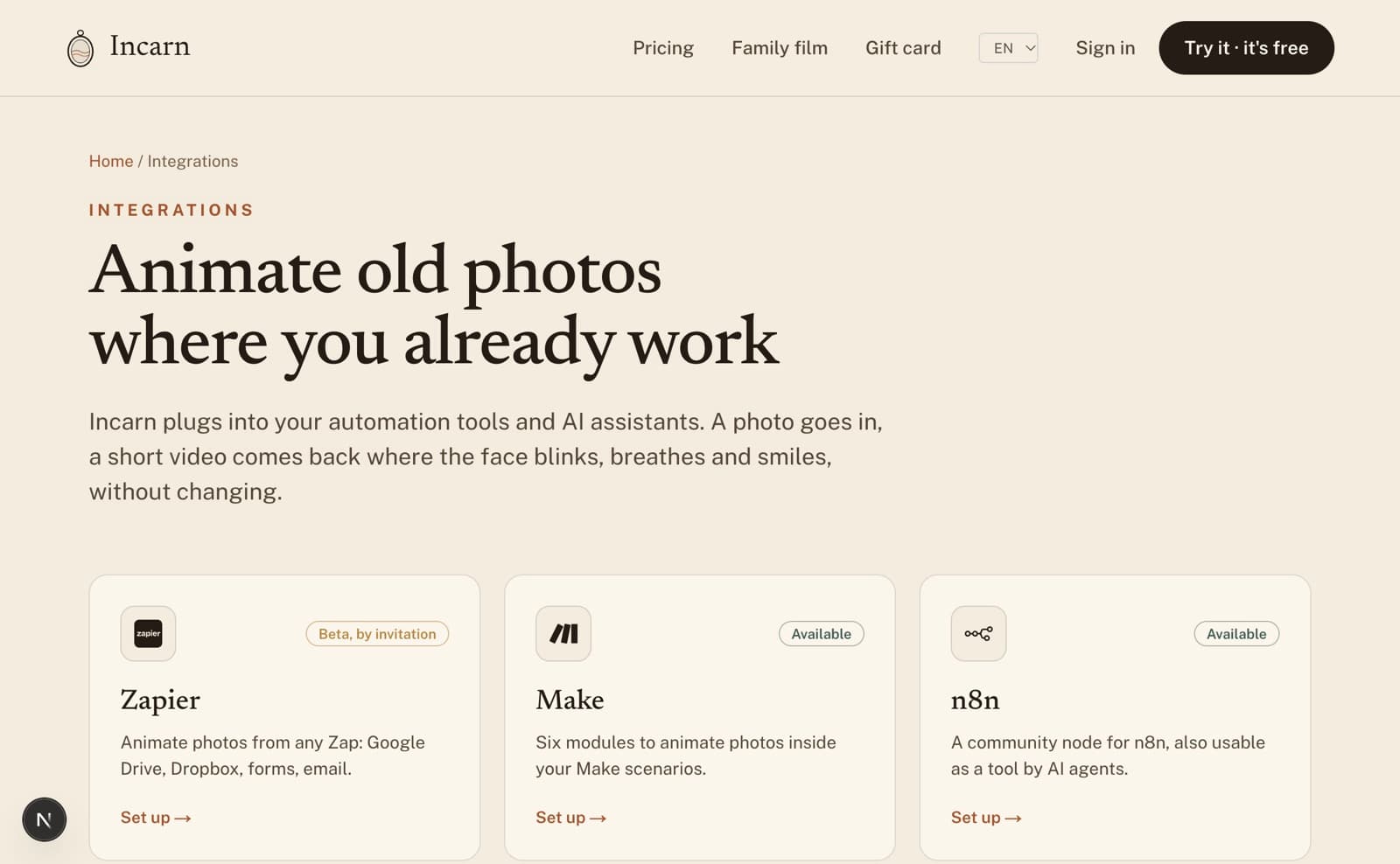Click the Available badge on n8n card
The height and width of the screenshot is (864, 1400).
click(1236, 634)
